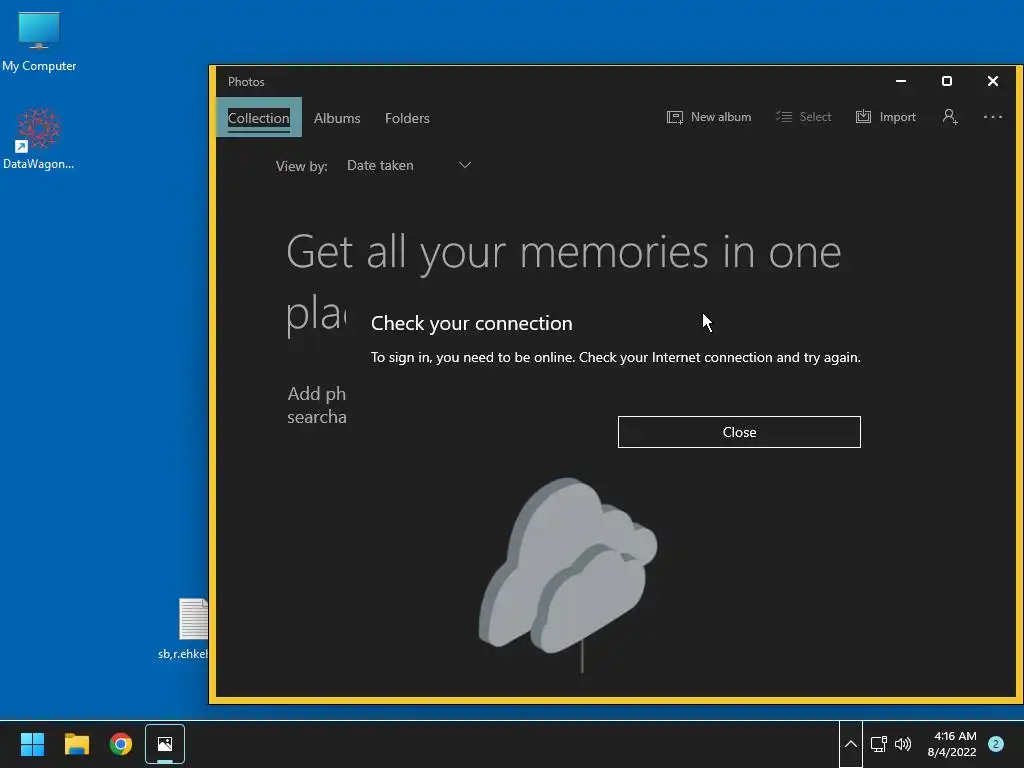Click the volume speaker tray icon

pyautogui.click(x=903, y=744)
